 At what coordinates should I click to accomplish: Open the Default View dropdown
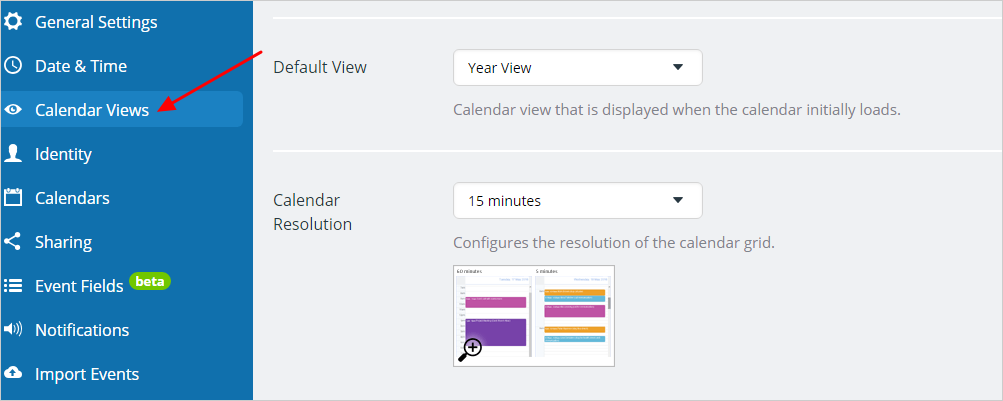578,67
